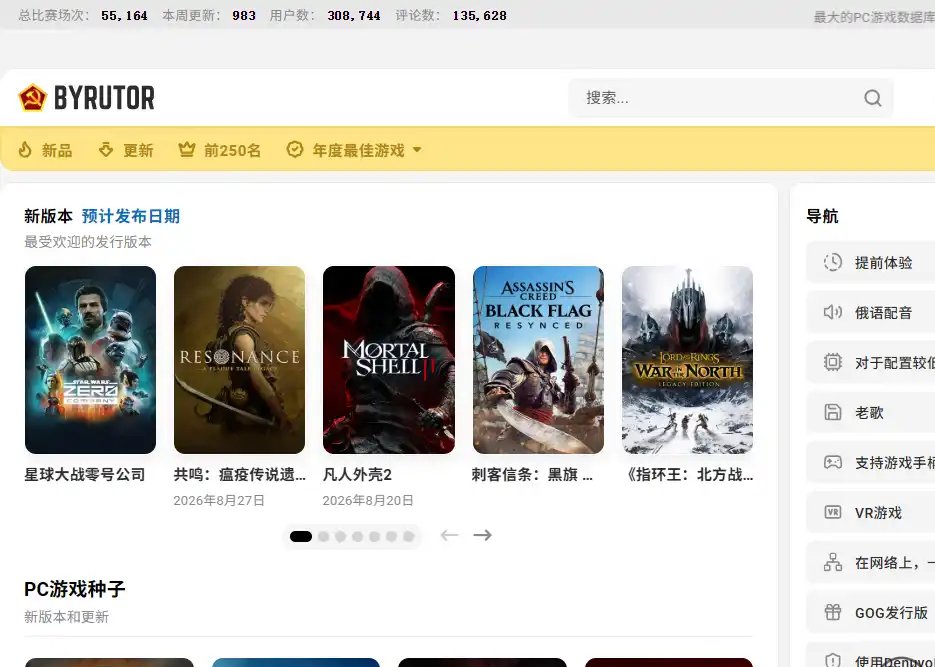Click the gamepad icon for 支持游戏手柄

pos(832,462)
